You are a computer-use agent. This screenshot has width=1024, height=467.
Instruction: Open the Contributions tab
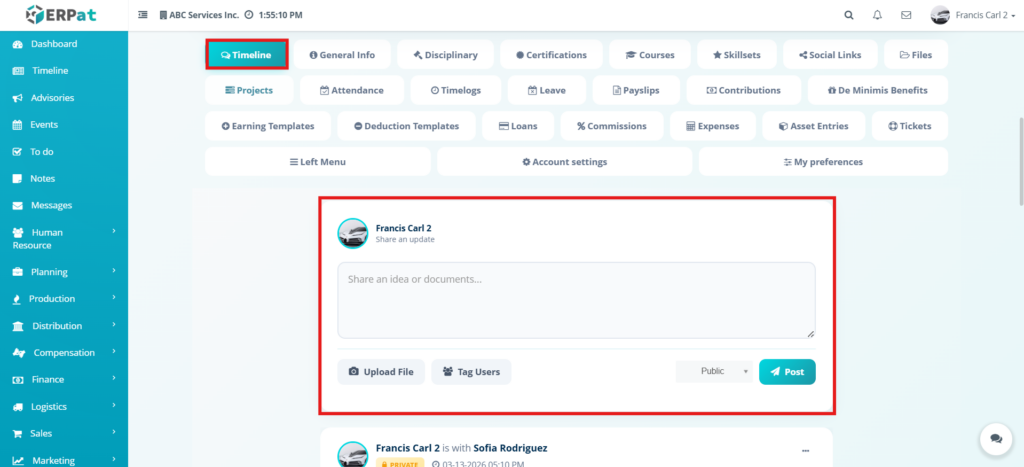[744, 90]
